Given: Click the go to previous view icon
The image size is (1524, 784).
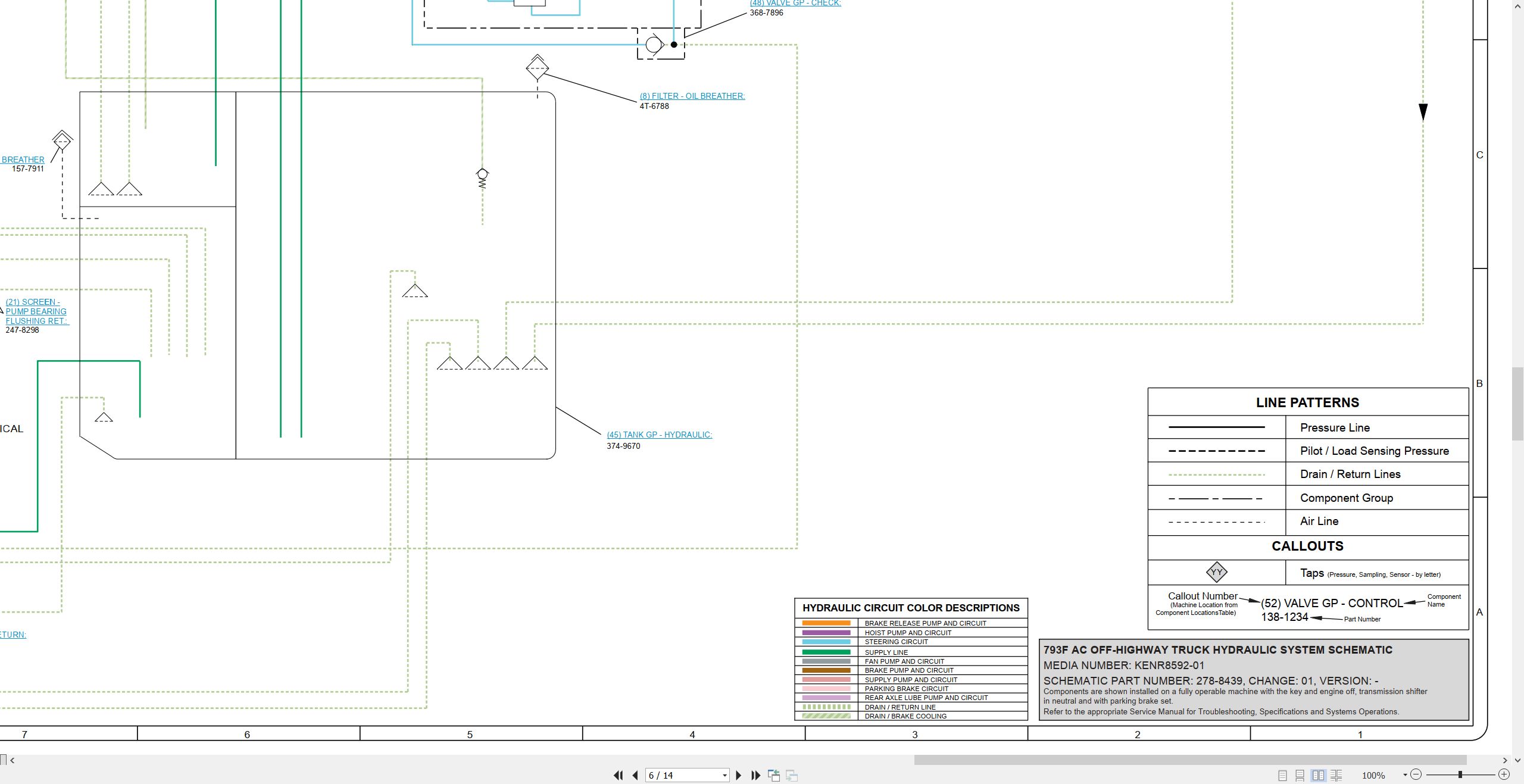Looking at the screenshot, I should (774, 775).
